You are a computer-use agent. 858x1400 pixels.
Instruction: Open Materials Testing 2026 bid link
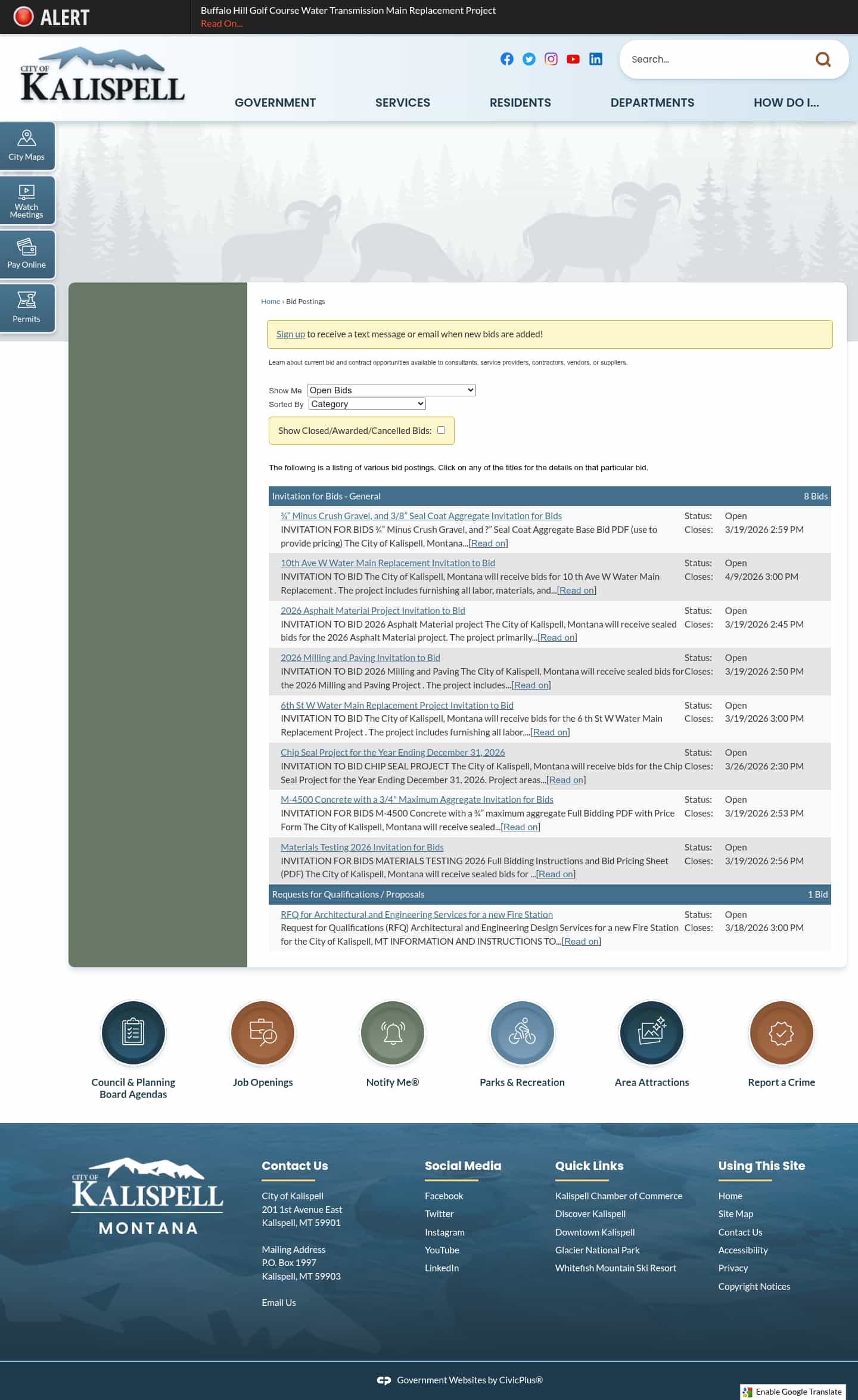point(362,848)
